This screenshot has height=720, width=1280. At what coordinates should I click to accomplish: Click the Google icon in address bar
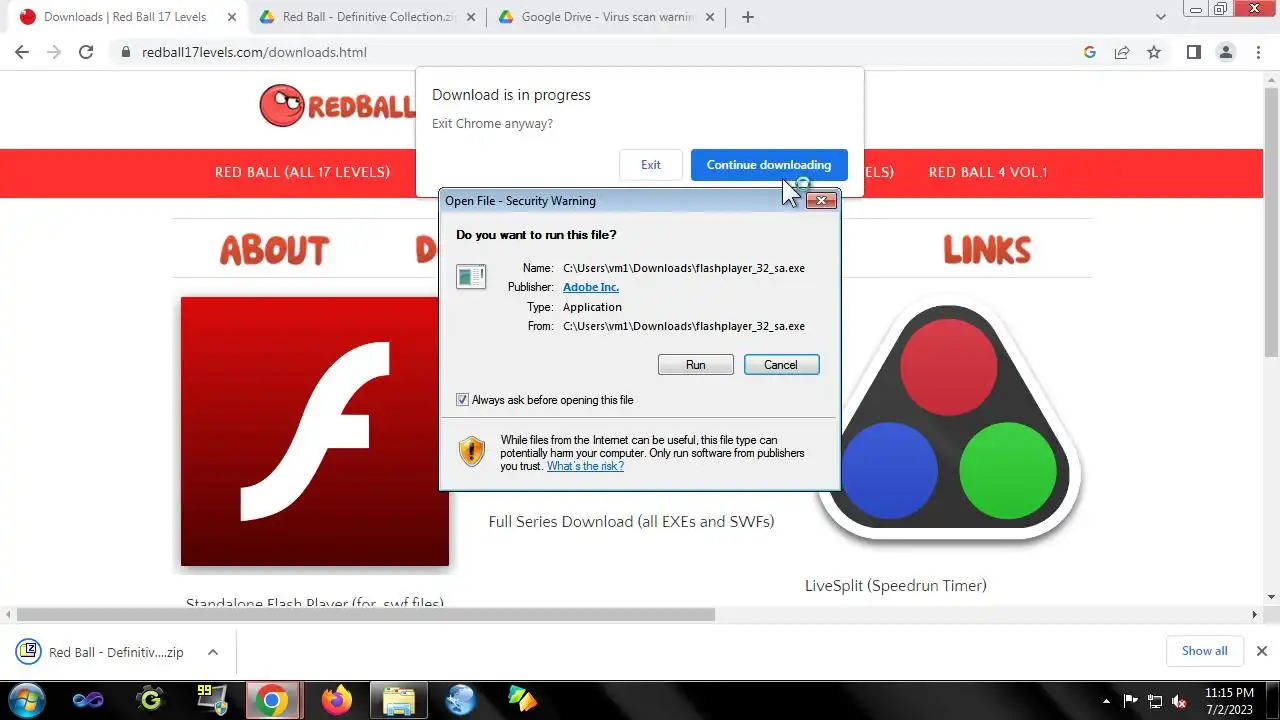tap(1090, 52)
